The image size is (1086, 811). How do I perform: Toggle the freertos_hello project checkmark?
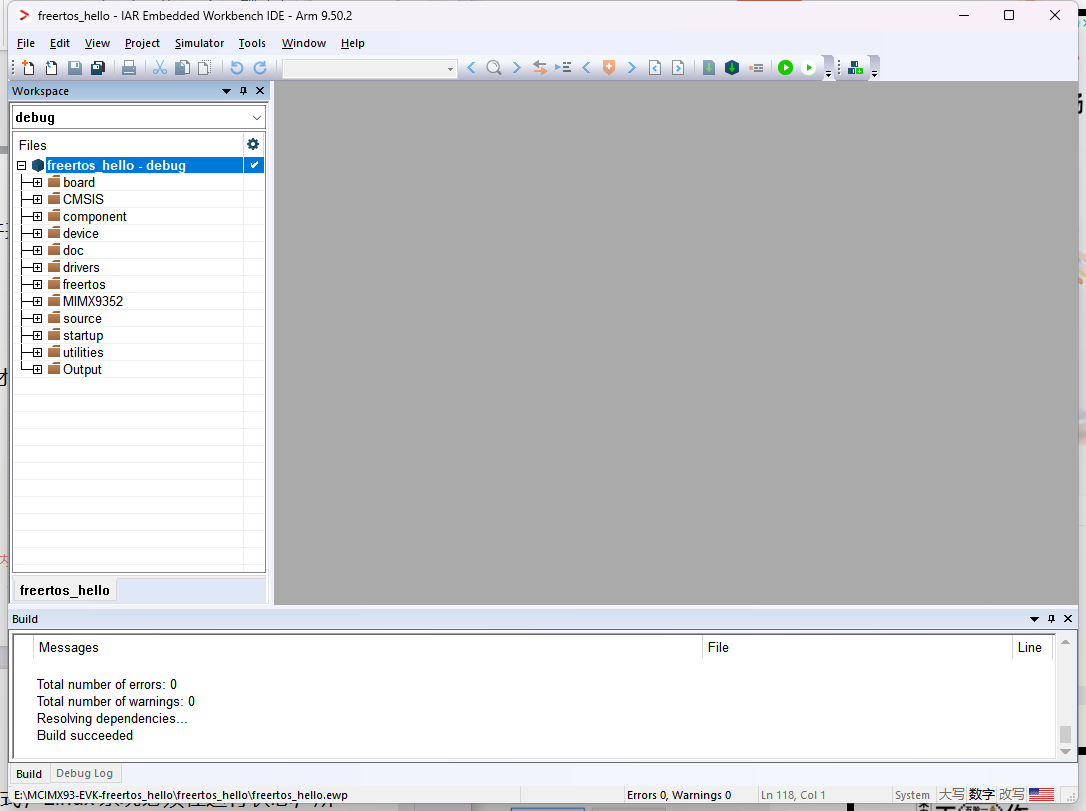pyautogui.click(x=254, y=165)
